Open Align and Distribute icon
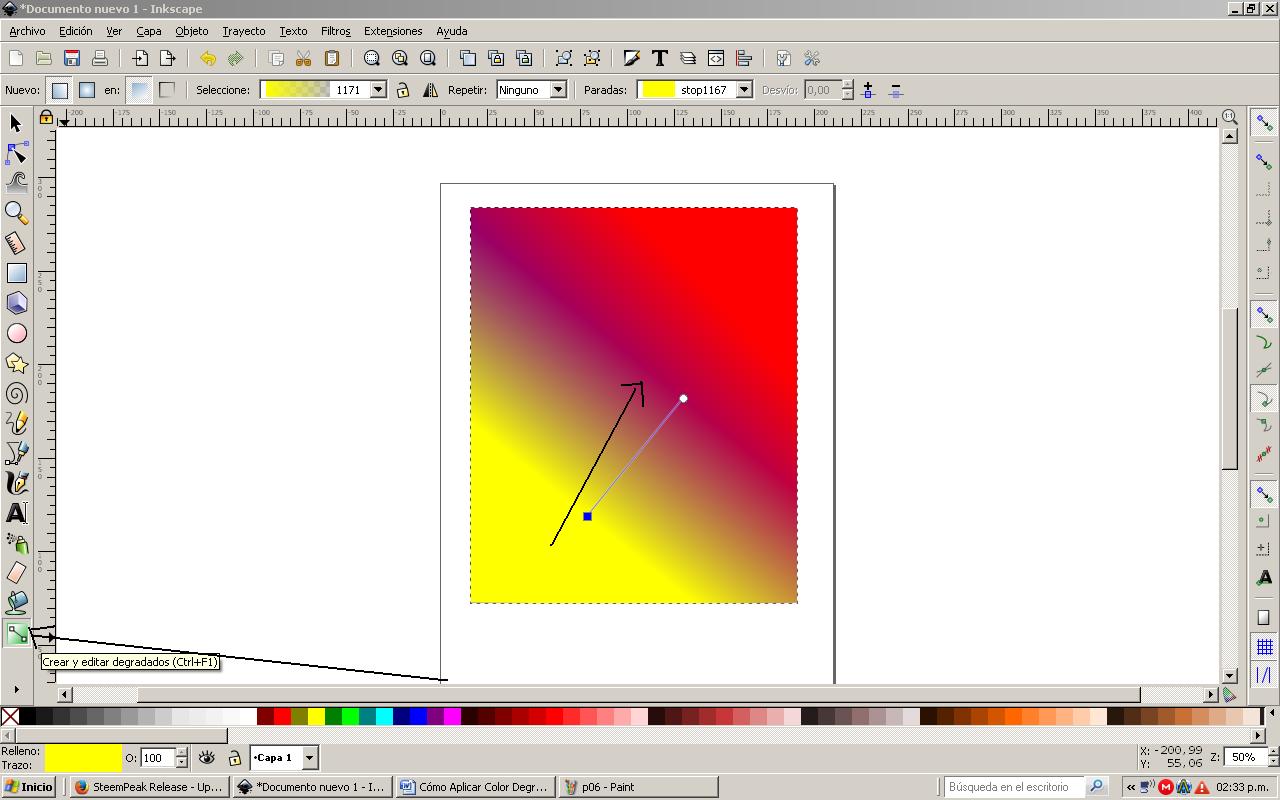Screen dimensions: 1280x800 (x=743, y=58)
